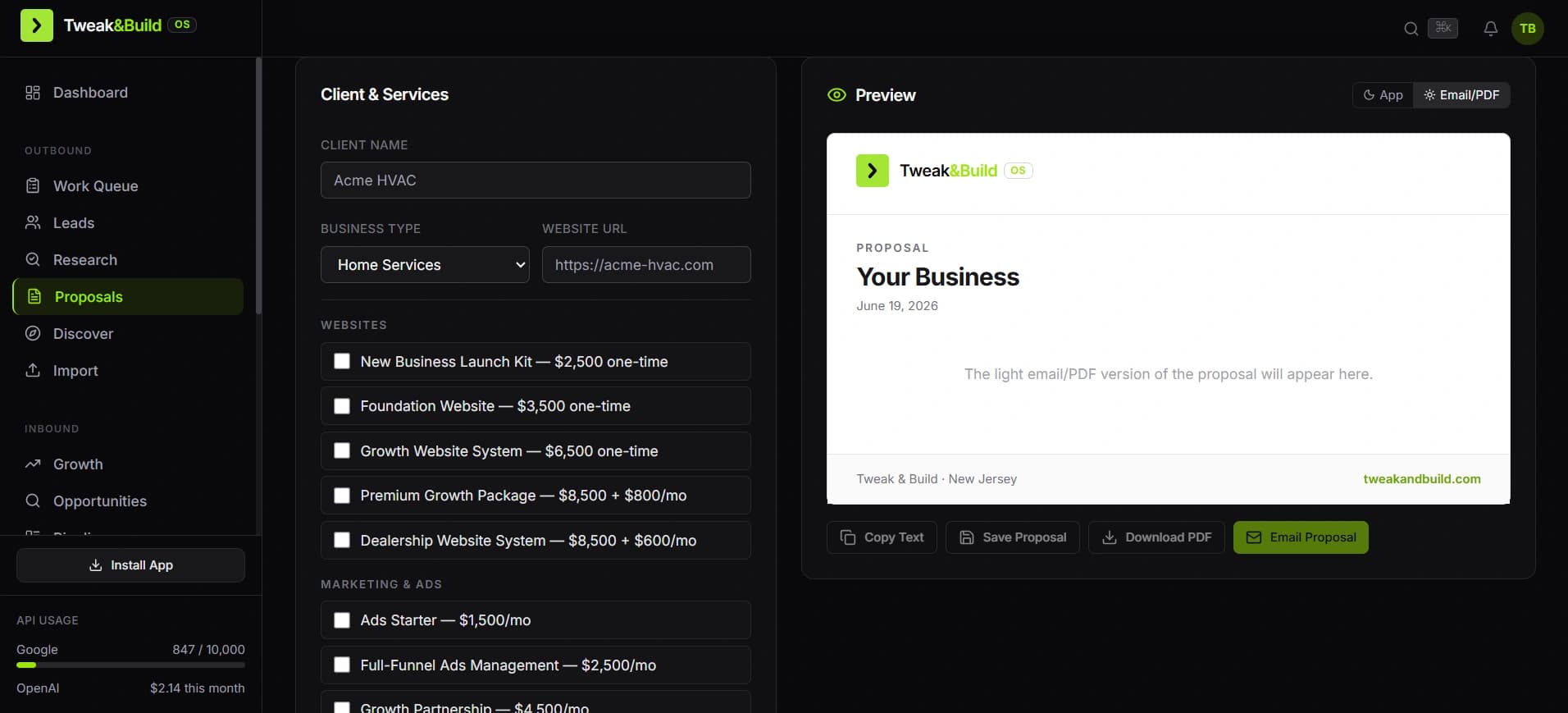The width and height of the screenshot is (1568, 713).
Task: Click the Install App button
Action: point(130,565)
